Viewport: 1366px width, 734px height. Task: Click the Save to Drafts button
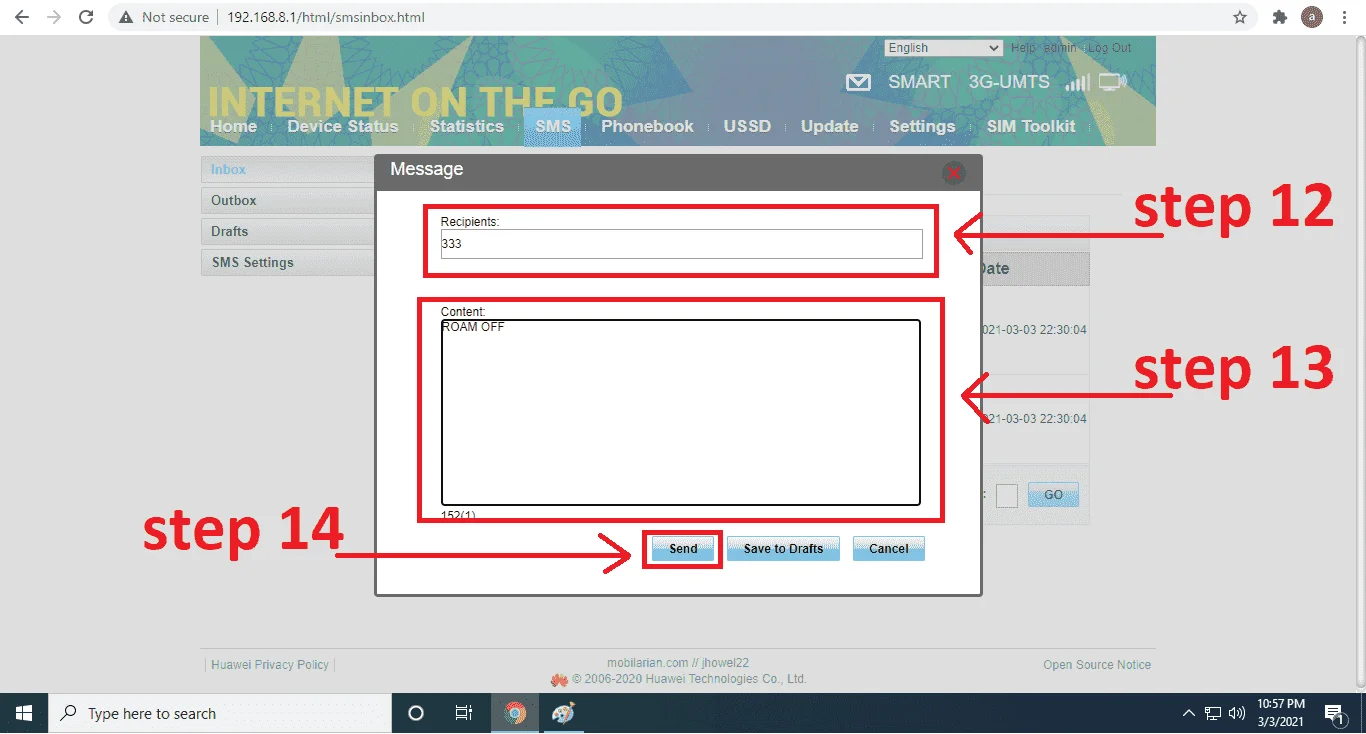tap(783, 548)
